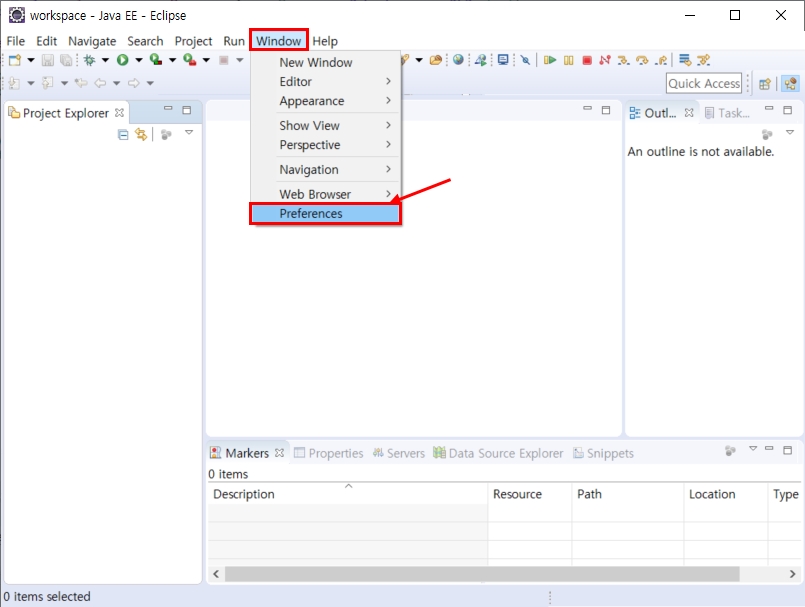
Task: Click the Back navigation arrow icon
Action: tap(100, 83)
